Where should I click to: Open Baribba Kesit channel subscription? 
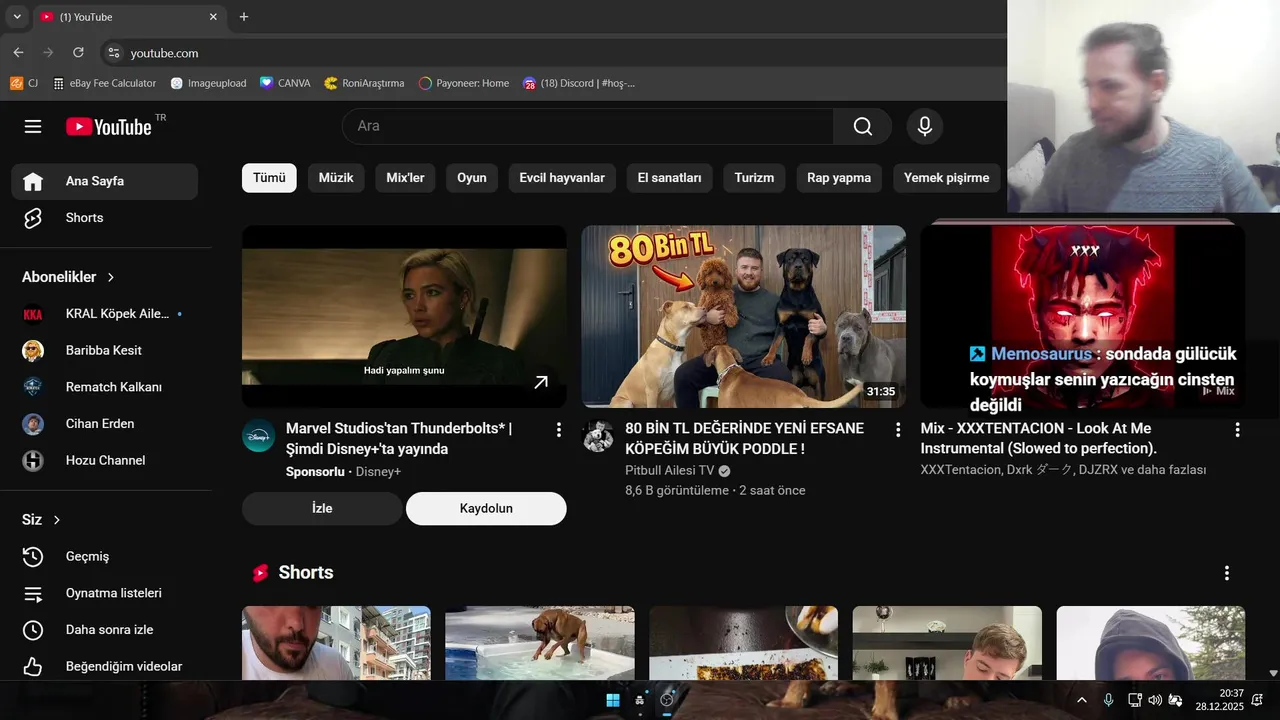click(x=105, y=350)
